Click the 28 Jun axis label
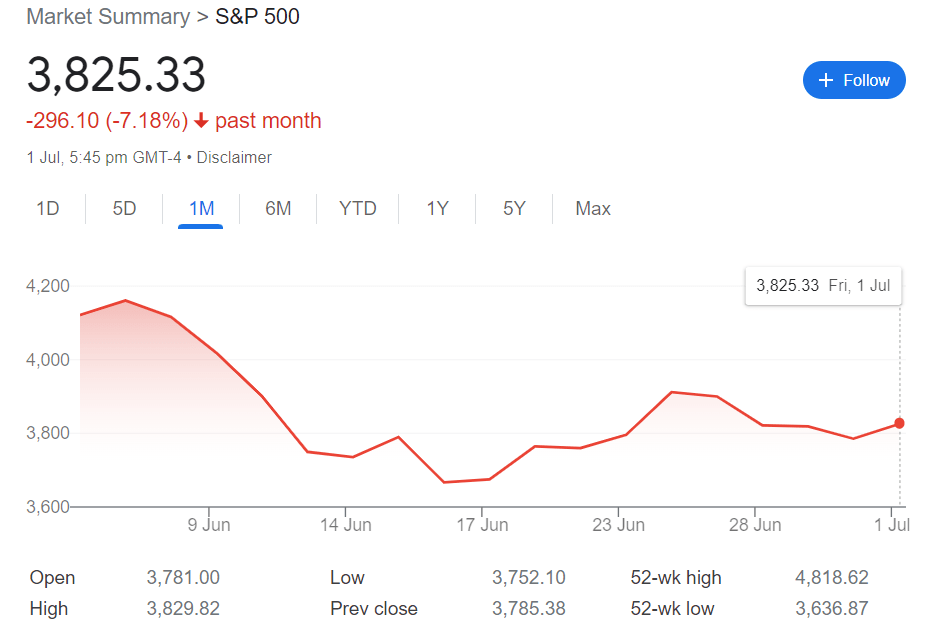The image size is (925, 635). point(754,524)
